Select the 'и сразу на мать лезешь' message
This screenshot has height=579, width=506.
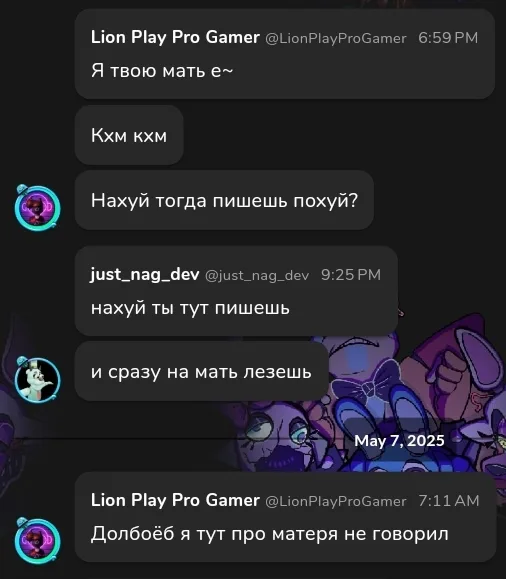click(x=202, y=371)
